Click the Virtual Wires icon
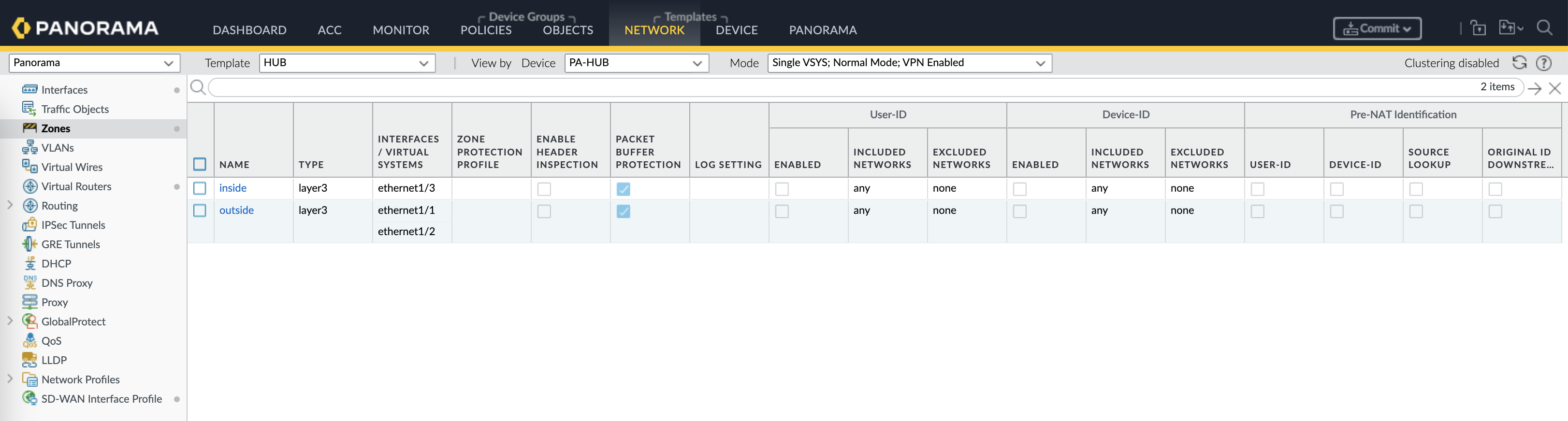Image resolution: width=1568 pixels, height=421 pixels. (x=29, y=167)
